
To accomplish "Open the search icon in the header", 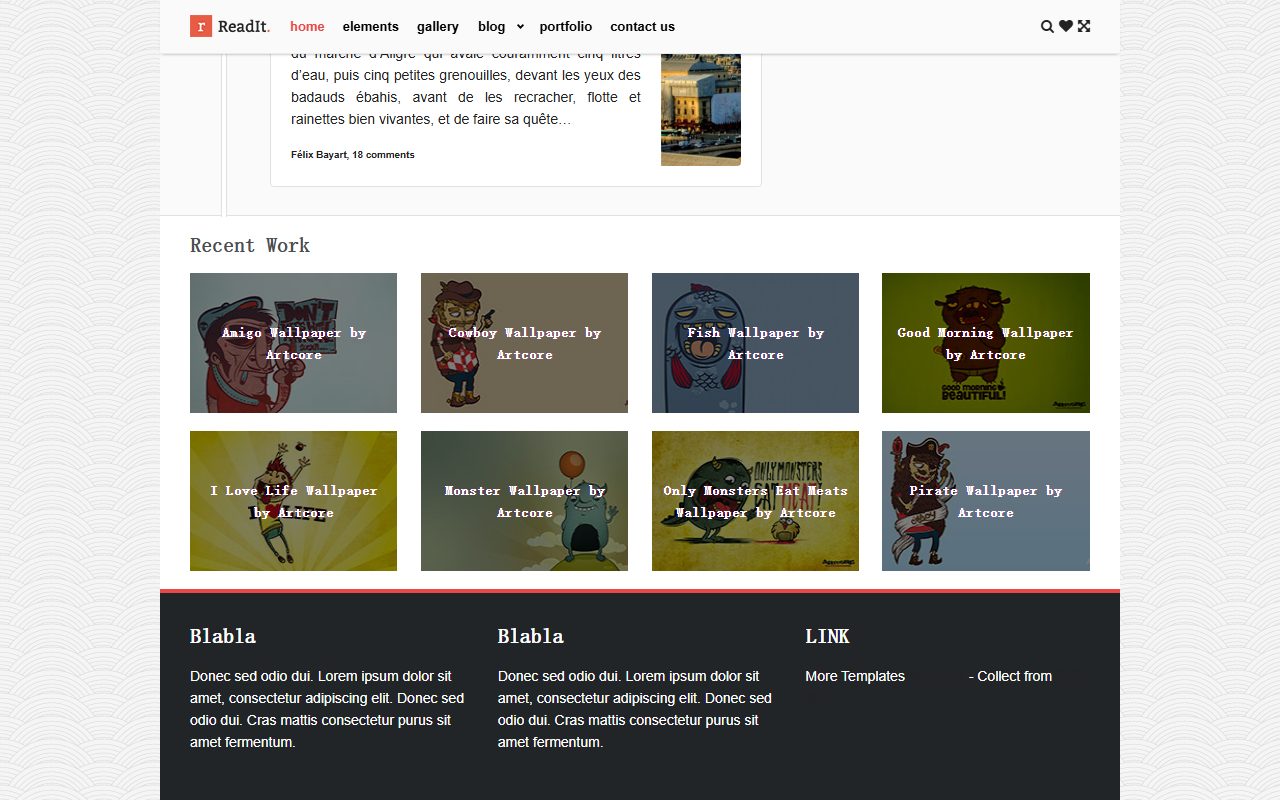I will (x=1047, y=27).
